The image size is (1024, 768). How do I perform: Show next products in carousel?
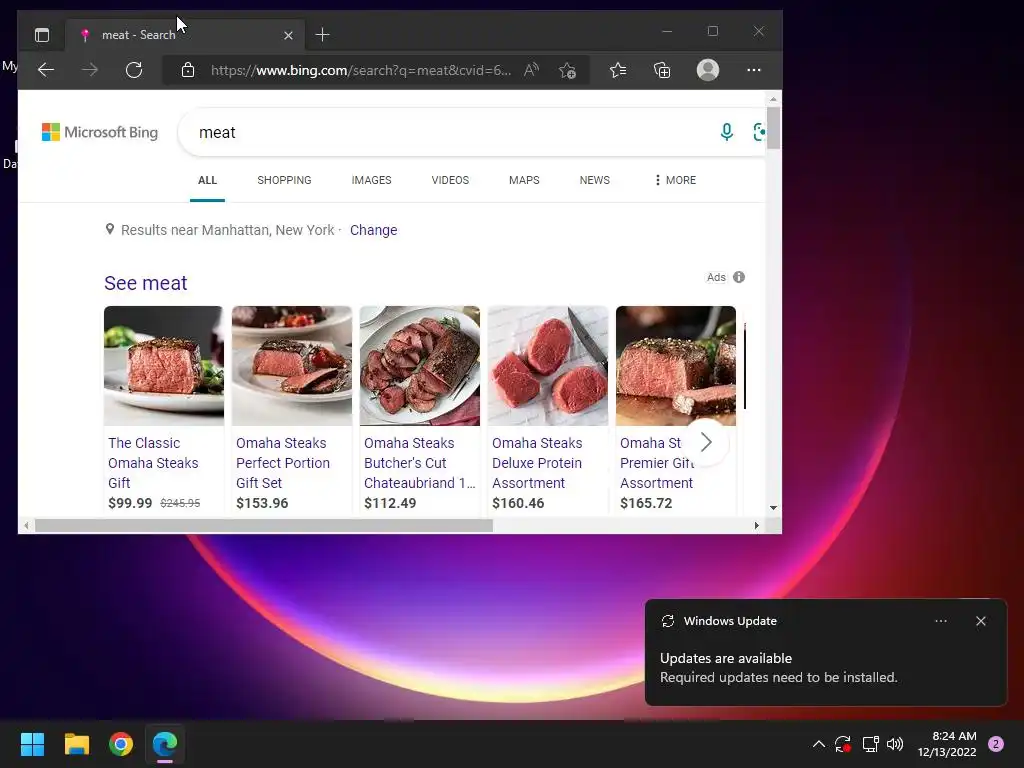pos(705,442)
